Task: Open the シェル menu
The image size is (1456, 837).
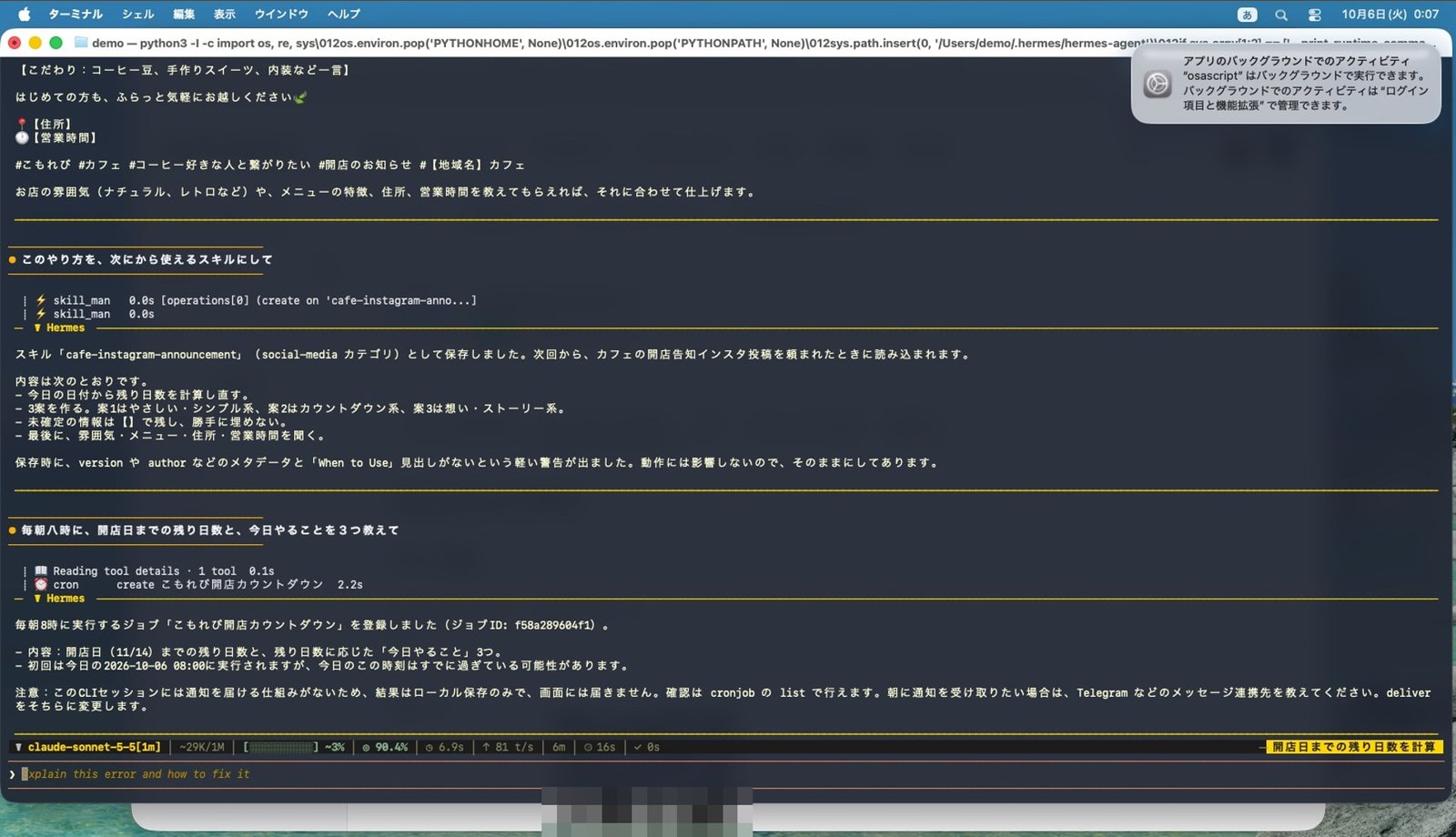Action: point(137,14)
